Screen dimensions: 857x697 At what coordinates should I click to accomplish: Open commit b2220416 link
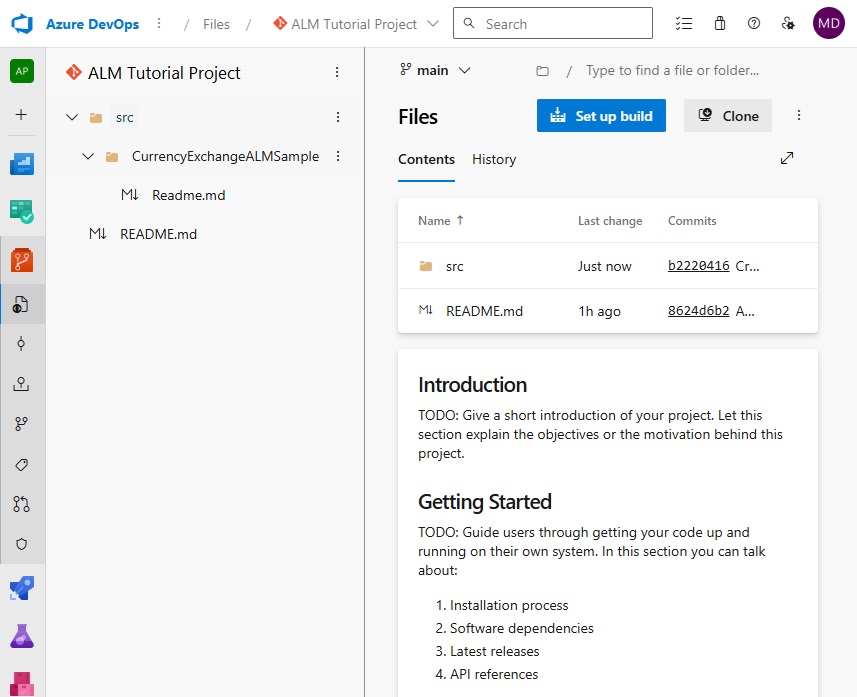pyautogui.click(x=698, y=266)
